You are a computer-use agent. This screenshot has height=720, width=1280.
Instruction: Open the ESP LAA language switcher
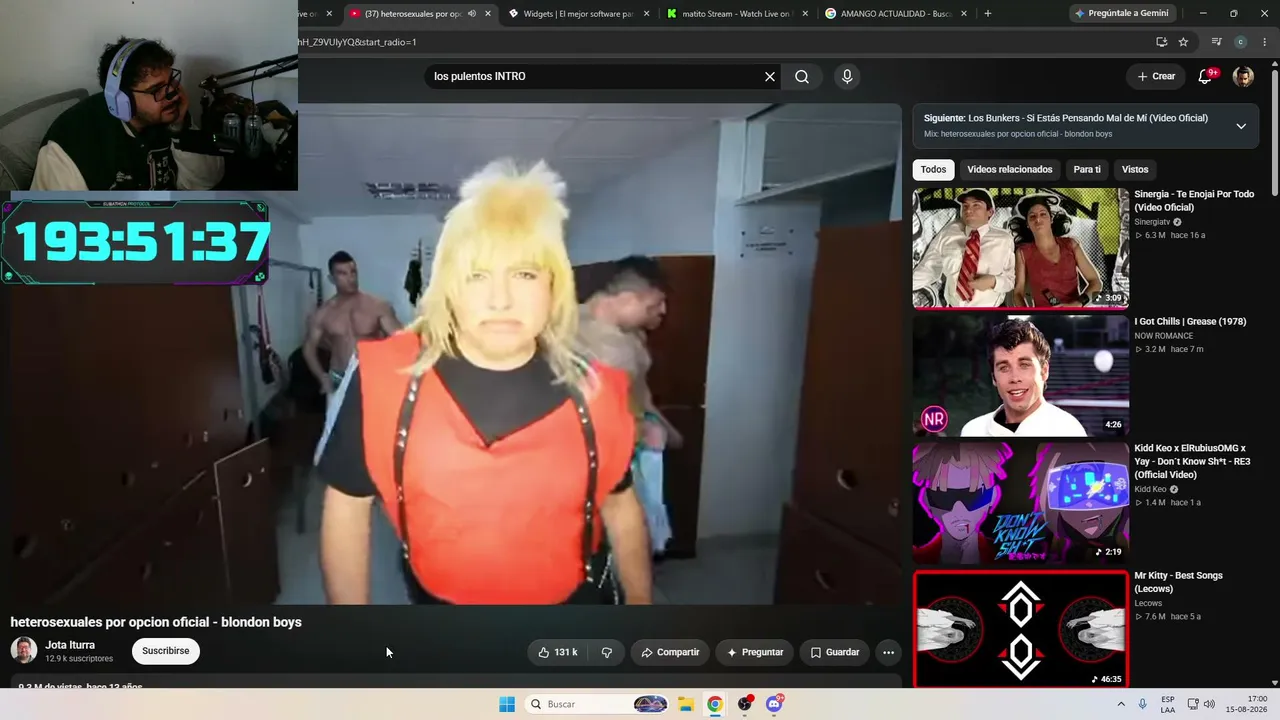tap(1168, 704)
